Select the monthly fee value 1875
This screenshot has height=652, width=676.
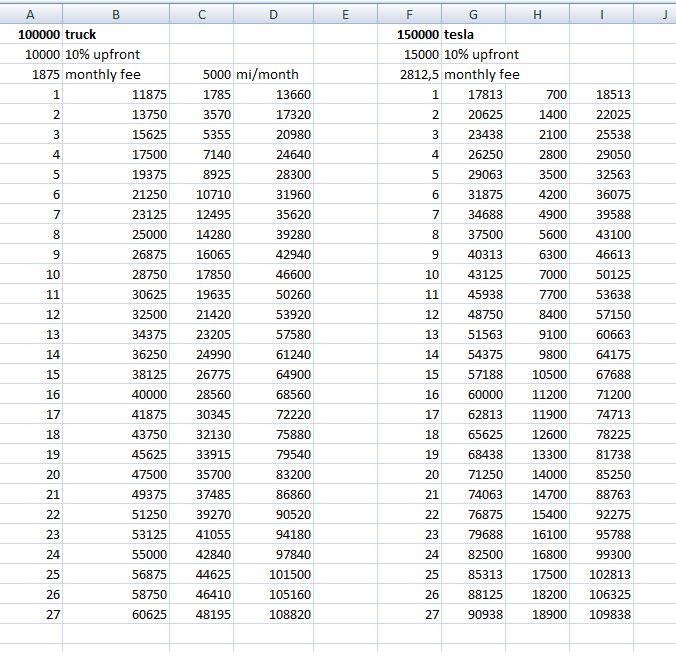[31, 74]
